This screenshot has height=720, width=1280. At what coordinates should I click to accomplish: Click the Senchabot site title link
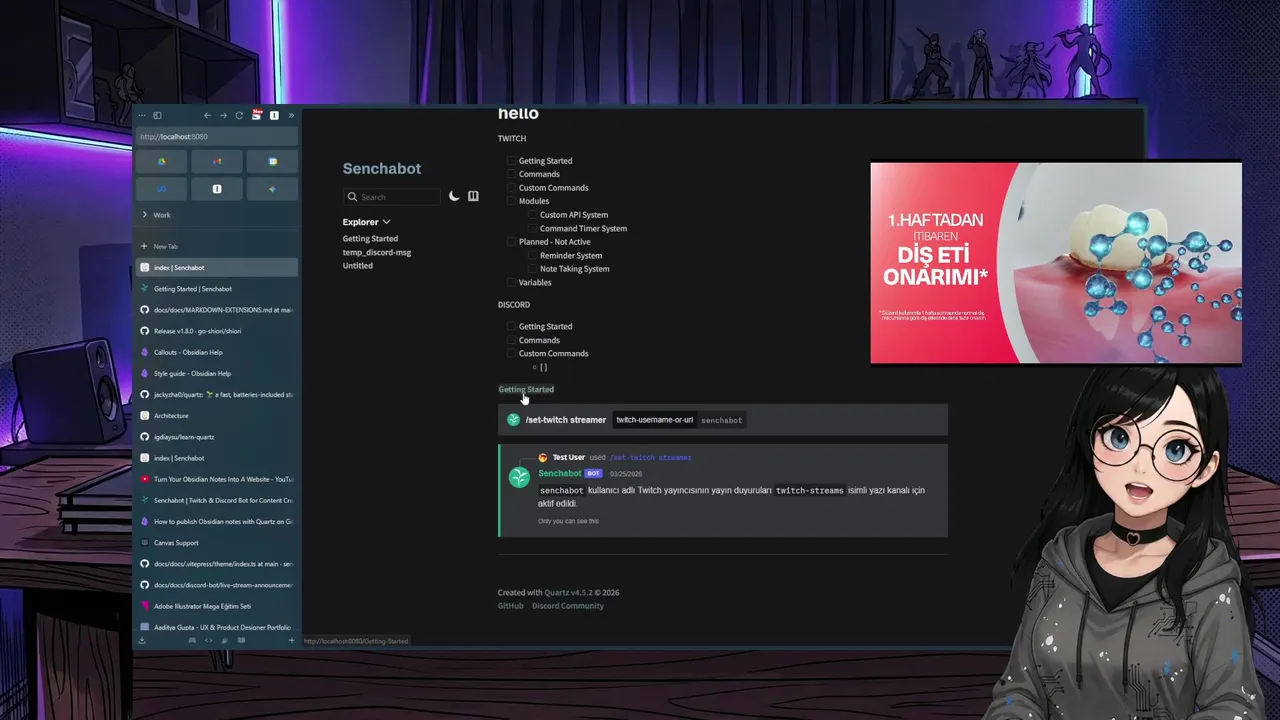tap(382, 169)
